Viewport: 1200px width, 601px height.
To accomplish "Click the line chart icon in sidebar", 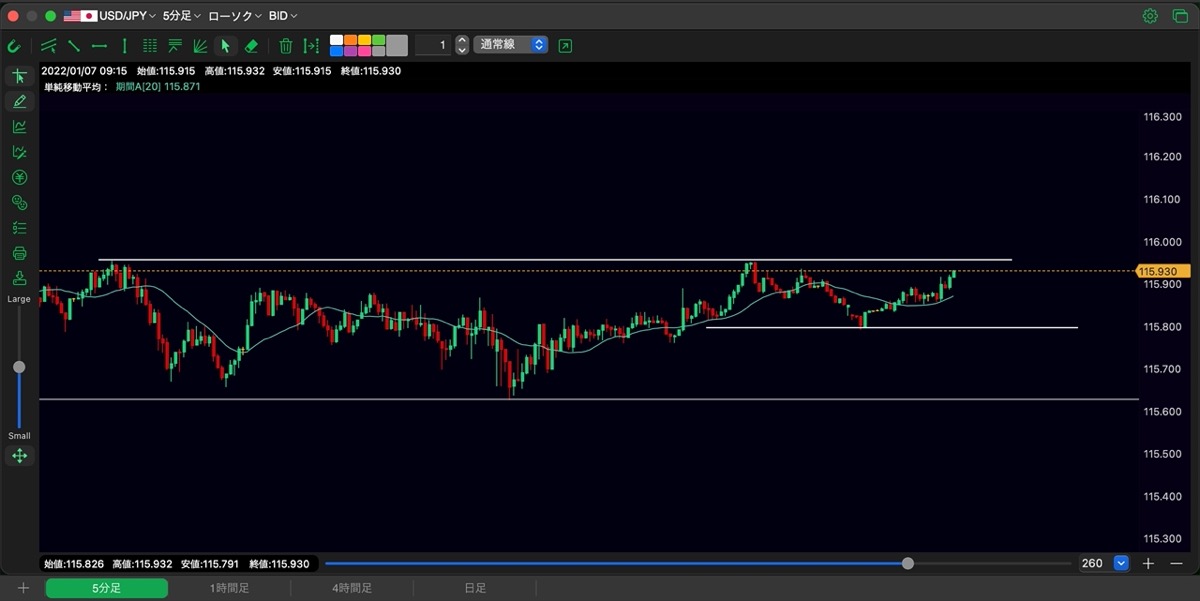I will [19, 127].
